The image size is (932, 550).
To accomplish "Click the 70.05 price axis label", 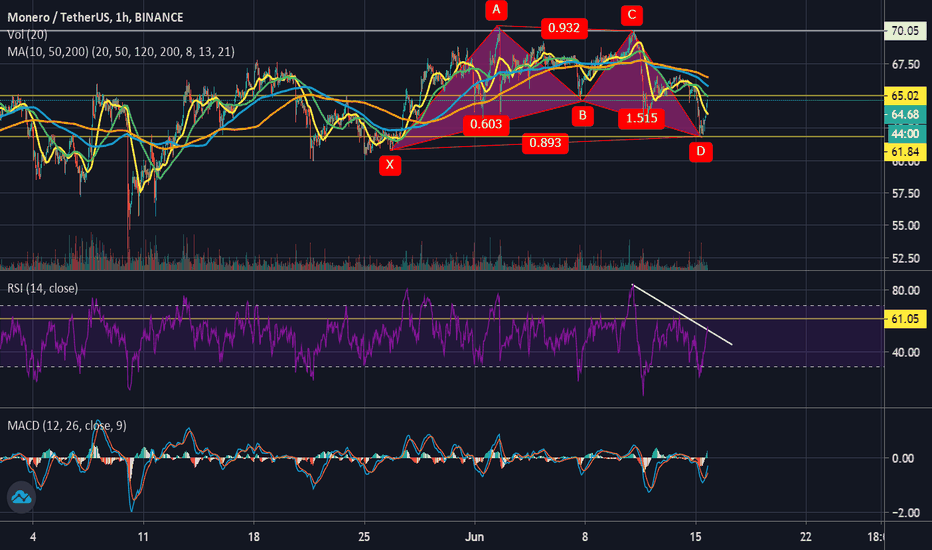I will 905,30.
